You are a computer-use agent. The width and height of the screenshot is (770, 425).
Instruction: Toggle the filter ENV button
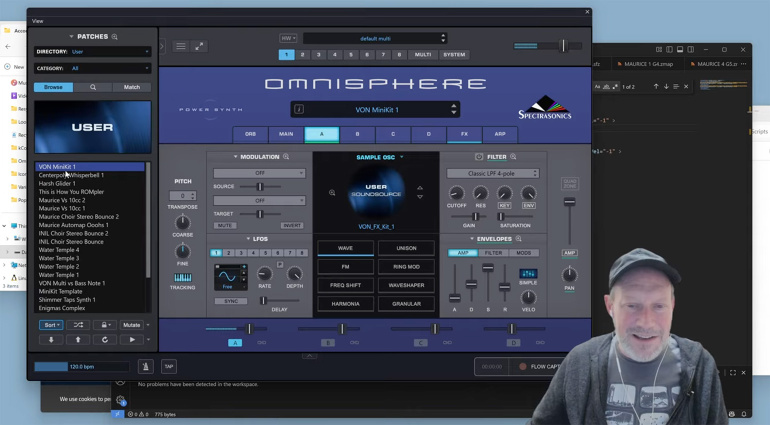click(x=528, y=205)
